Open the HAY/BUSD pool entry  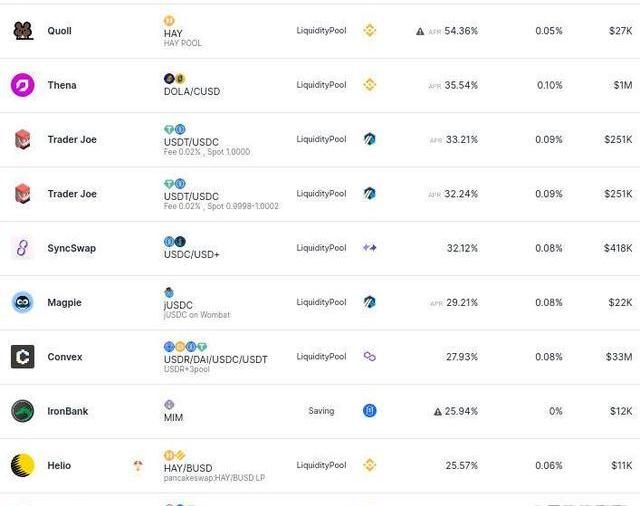(x=188, y=468)
